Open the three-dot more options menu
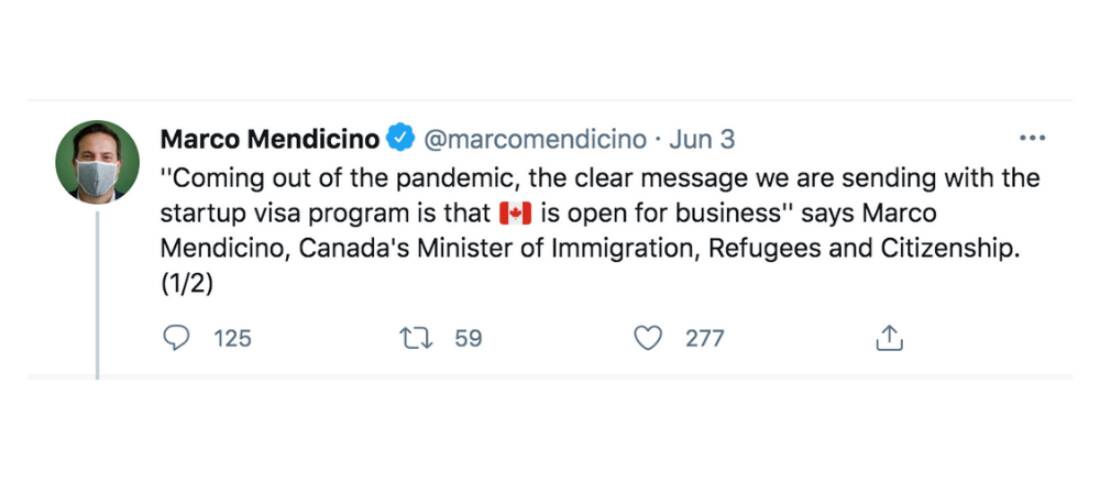1100x480 pixels. pyautogui.click(x=1030, y=138)
